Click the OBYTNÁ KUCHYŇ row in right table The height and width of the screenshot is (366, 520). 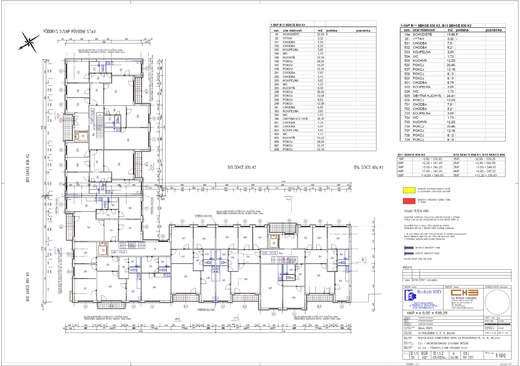pos(453,96)
